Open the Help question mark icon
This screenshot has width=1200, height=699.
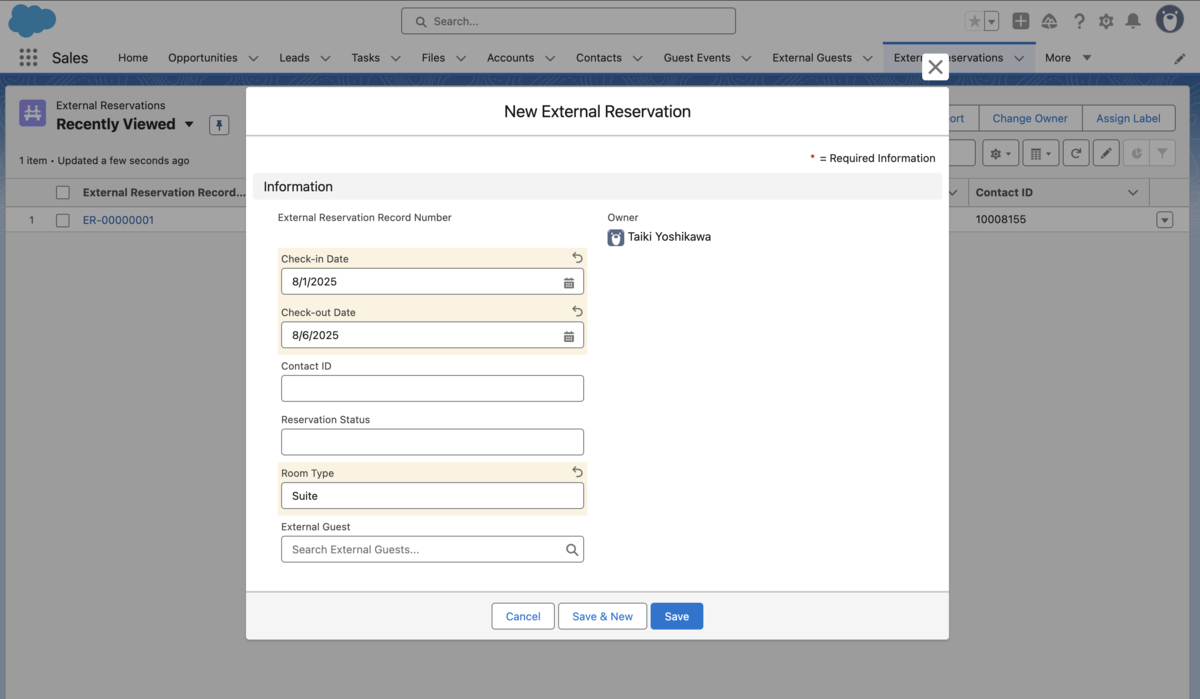click(x=1079, y=21)
